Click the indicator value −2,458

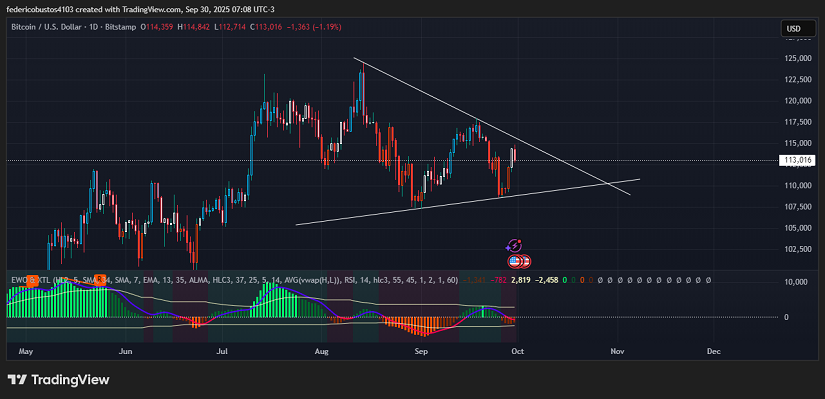(546, 280)
